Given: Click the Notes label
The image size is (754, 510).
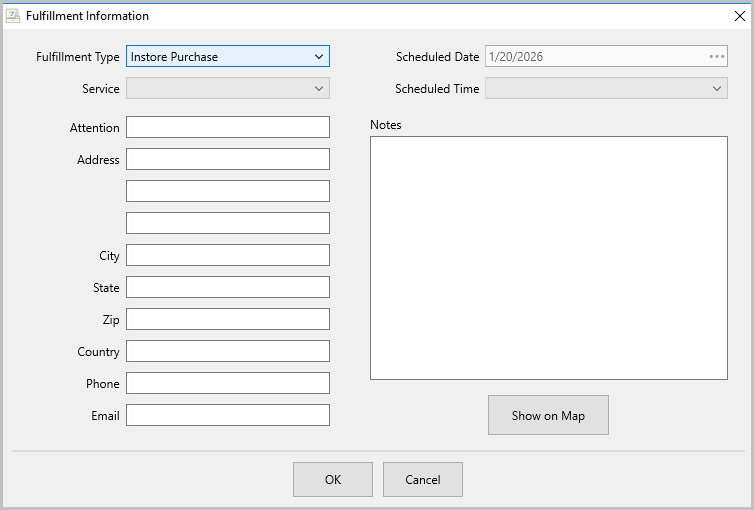Looking at the screenshot, I should [386, 125].
